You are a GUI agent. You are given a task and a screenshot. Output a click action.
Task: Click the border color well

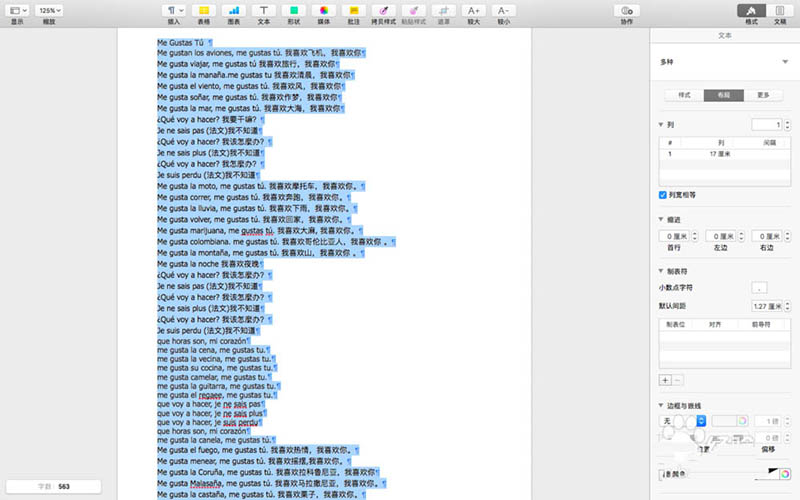724,420
